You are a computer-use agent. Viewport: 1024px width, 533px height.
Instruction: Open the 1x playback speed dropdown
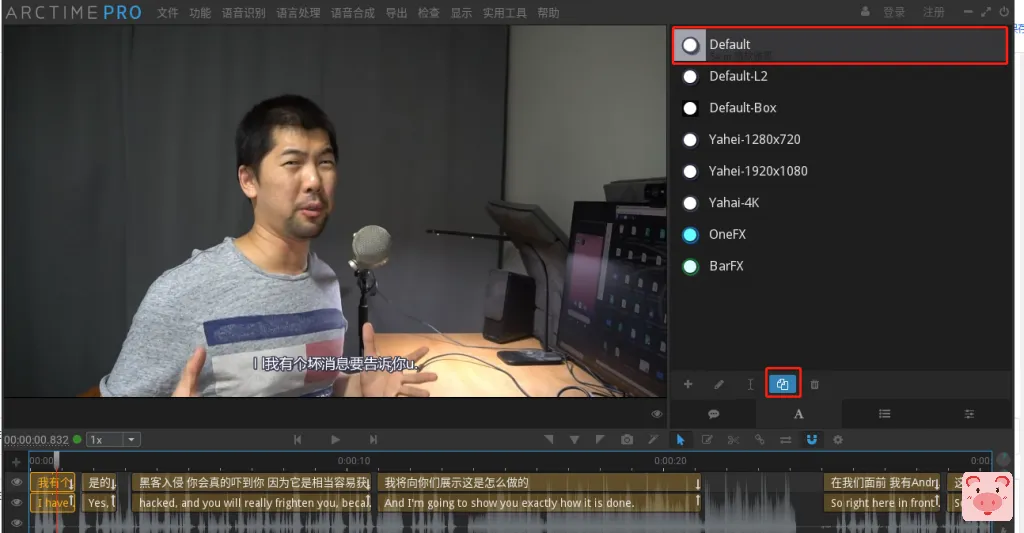[x=113, y=439]
